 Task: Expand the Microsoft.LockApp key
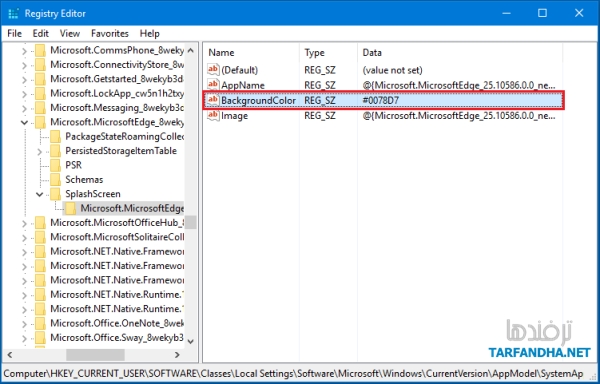point(24,94)
